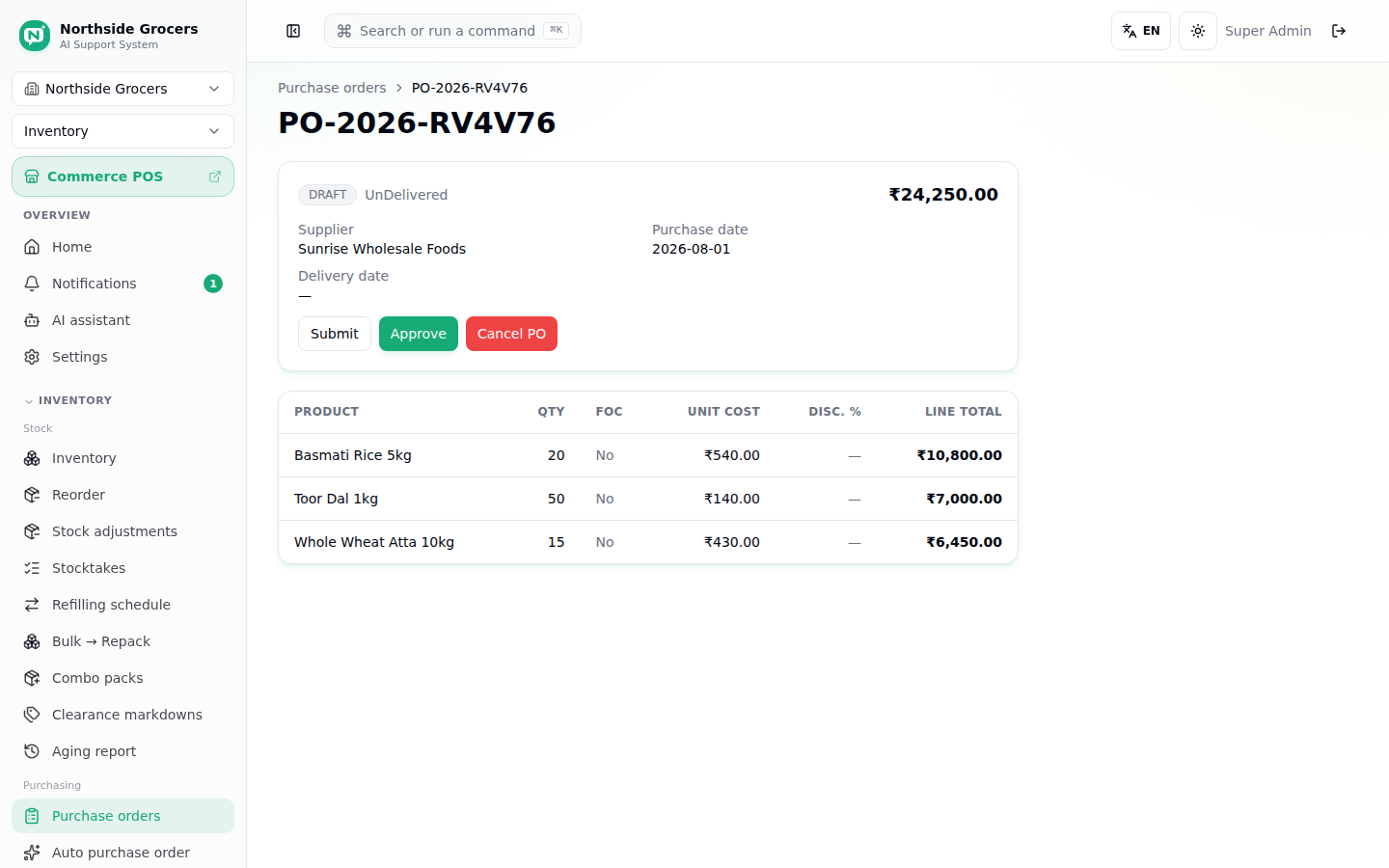Click the 2026-08-01 purchase date
Screen dimensions: 1389x868
[x=691, y=249]
